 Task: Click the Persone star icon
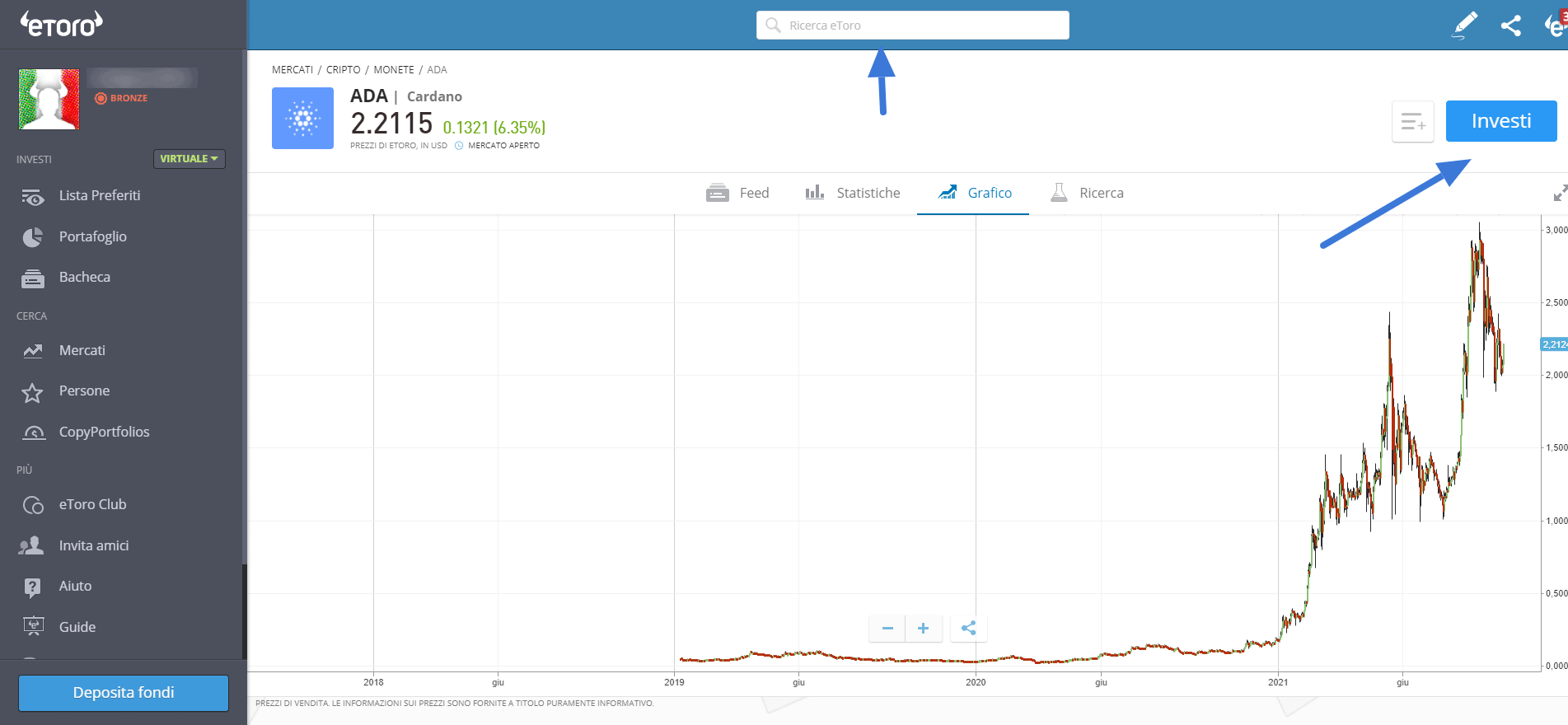click(32, 392)
